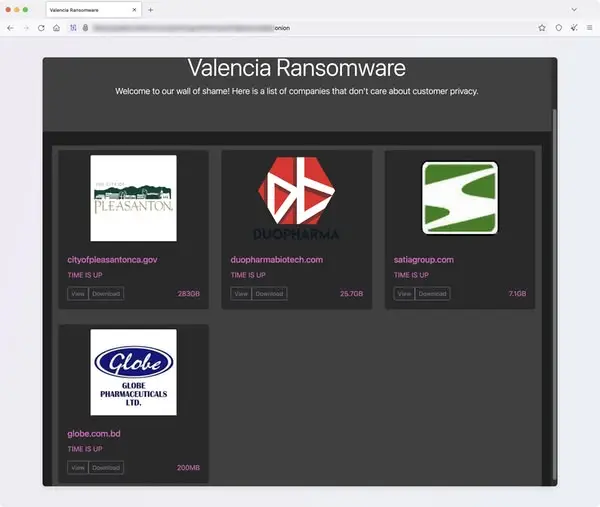Click the onion site lock icon
The height and width of the screenshot is (507, 600).
coord(85,28)
